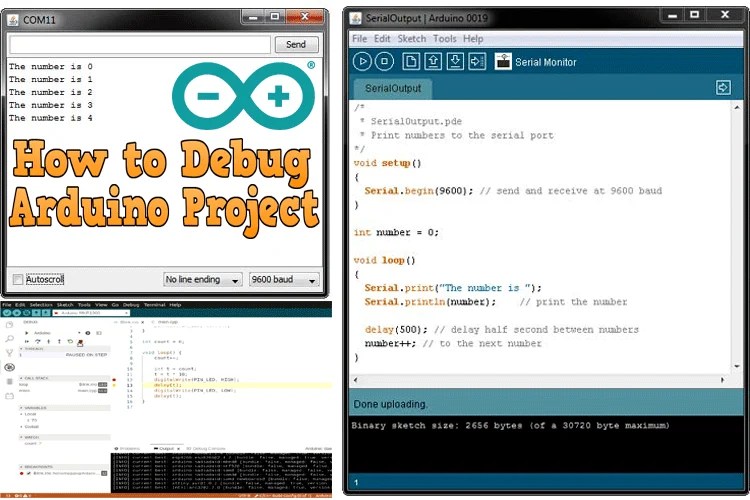Create a new sketch with the New page icon

tap(411, 61)
